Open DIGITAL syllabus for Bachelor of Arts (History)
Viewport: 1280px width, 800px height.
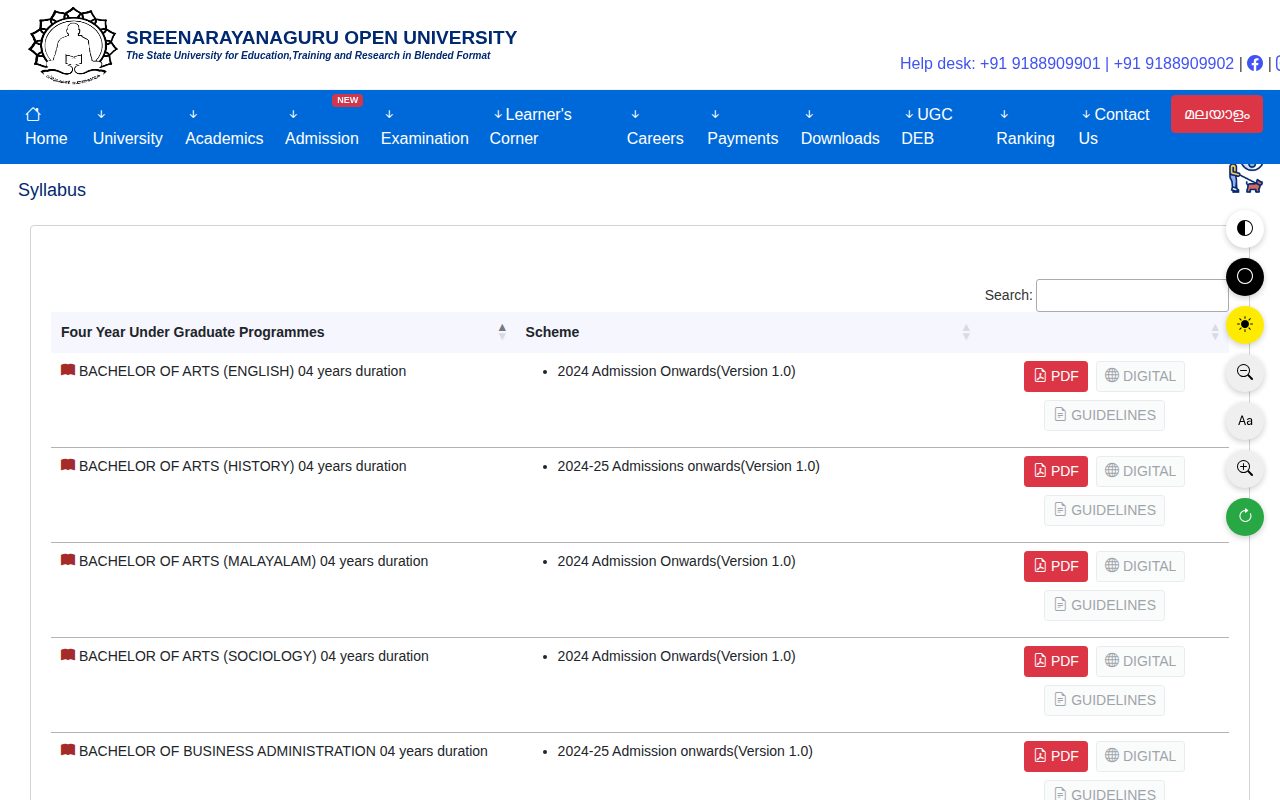point(1140,471)
